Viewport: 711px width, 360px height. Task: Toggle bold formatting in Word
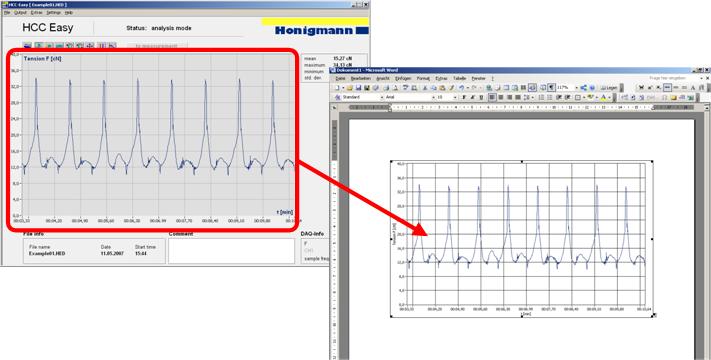464,97
